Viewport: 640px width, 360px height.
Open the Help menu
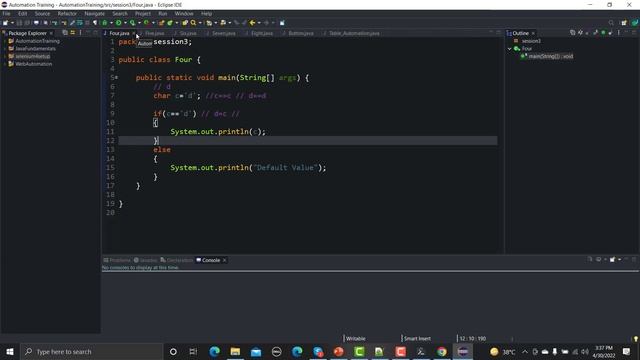coord(207,13)
